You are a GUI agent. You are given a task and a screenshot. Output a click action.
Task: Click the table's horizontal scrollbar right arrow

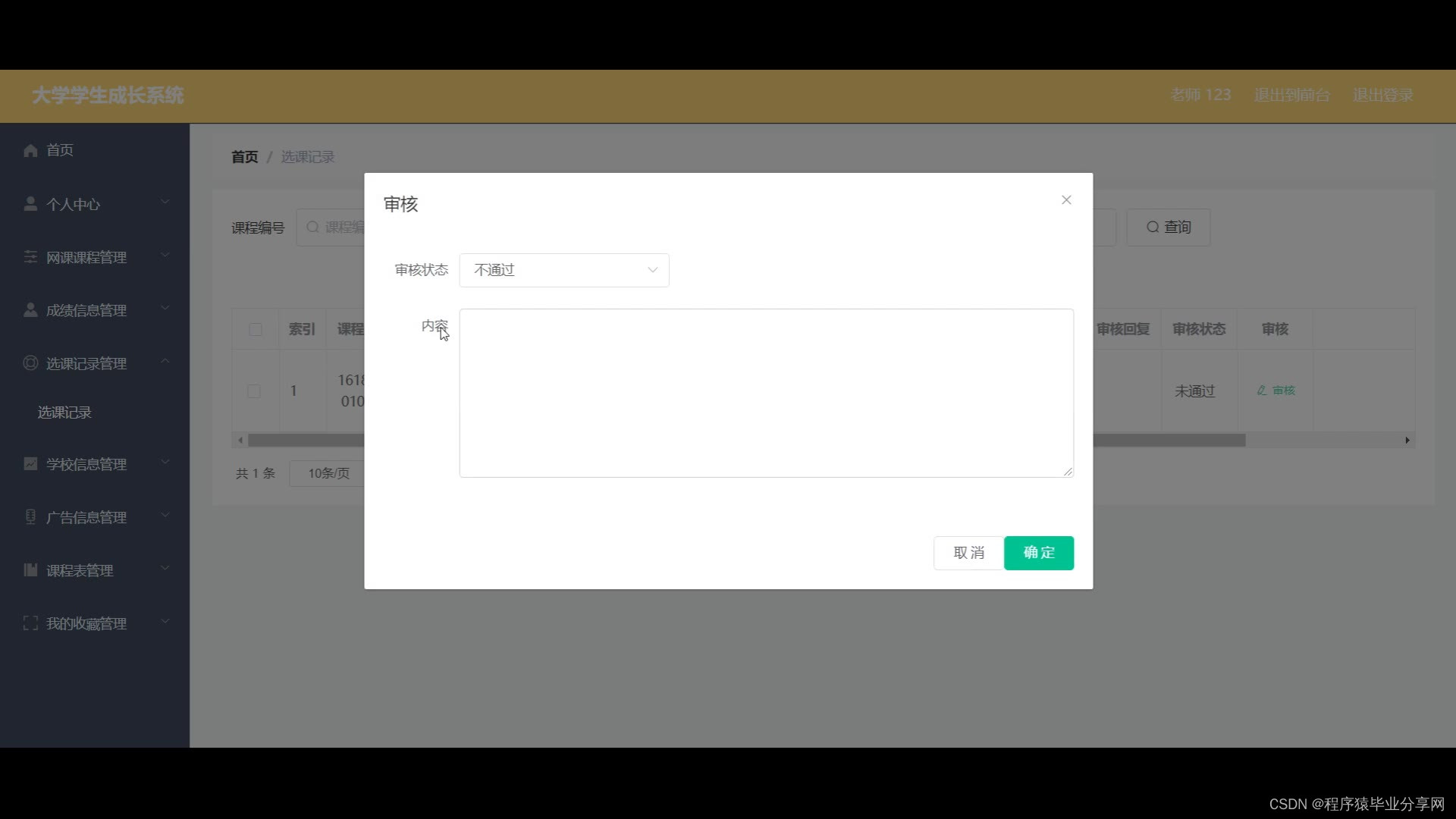(x=1407, y=441)
